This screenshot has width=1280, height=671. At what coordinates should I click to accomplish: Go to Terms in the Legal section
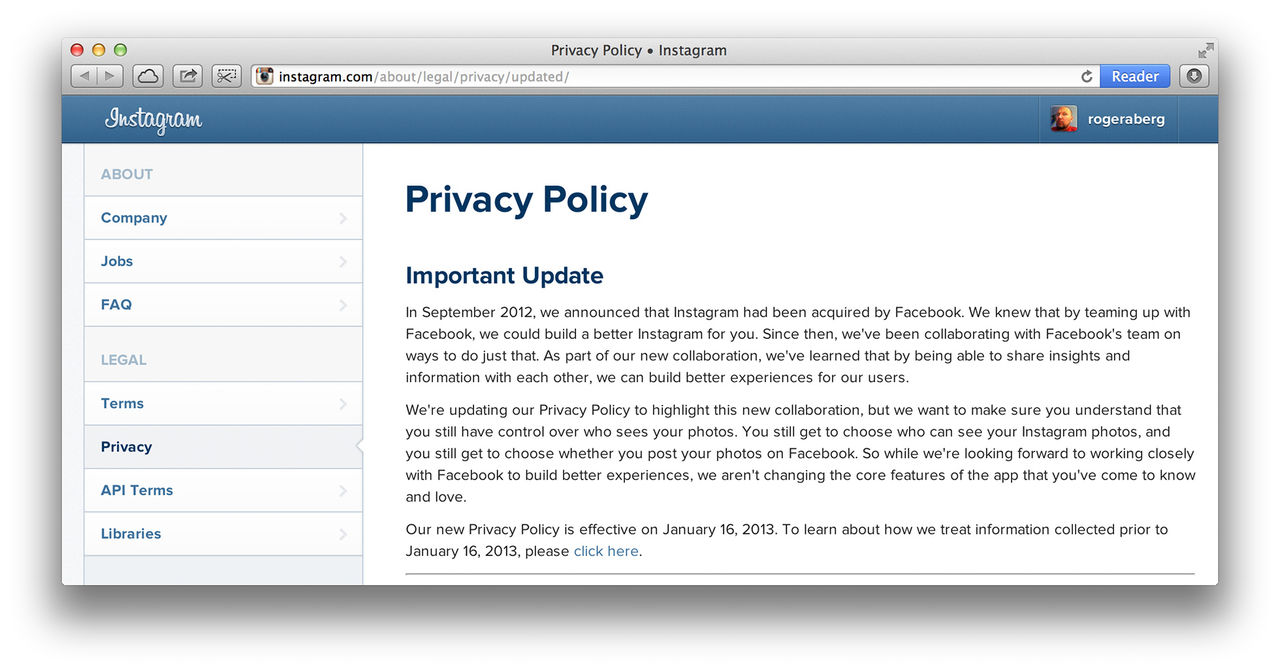(222, 404)
